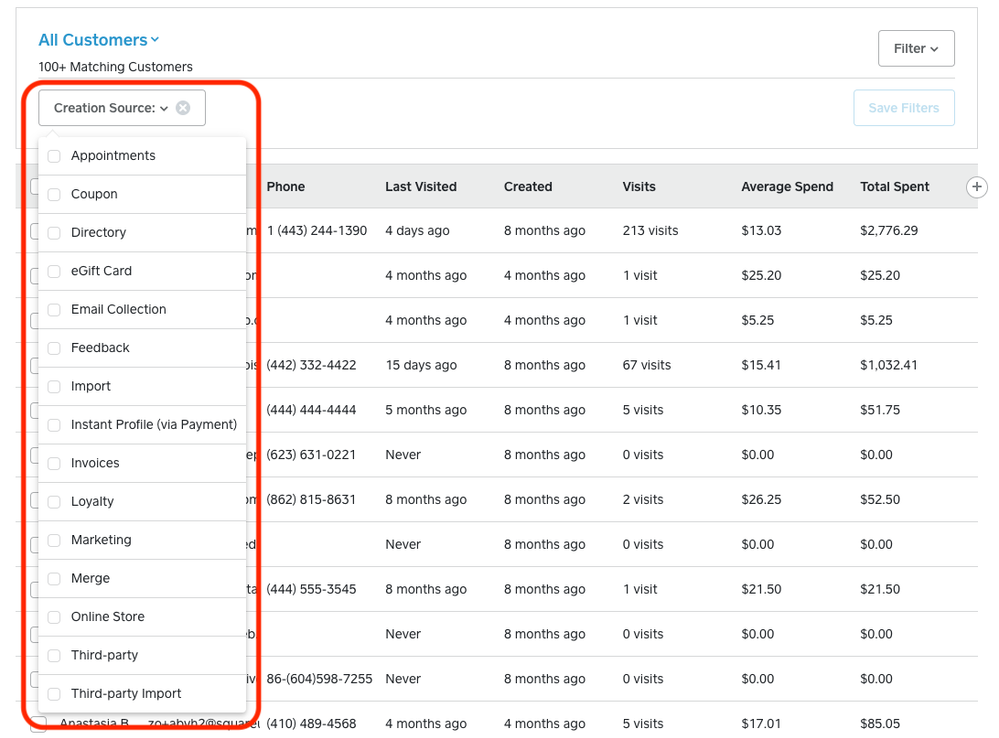The image size is (999, 738).
Task: Open customer row with 213 visits
Action: pyautogui.click(x=649, y=231)
